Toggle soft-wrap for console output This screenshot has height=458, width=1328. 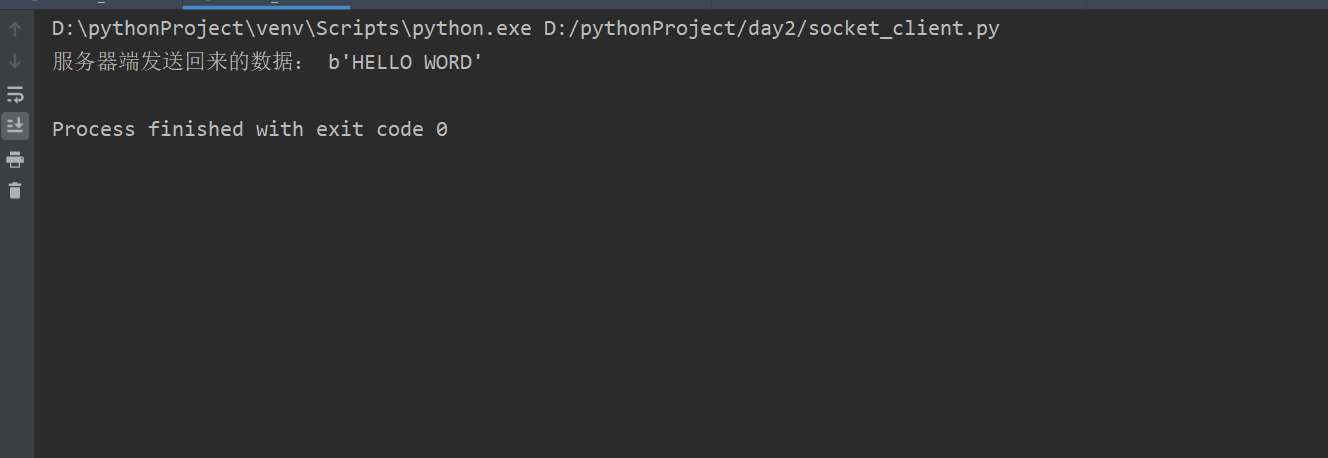tap(15, 94)
